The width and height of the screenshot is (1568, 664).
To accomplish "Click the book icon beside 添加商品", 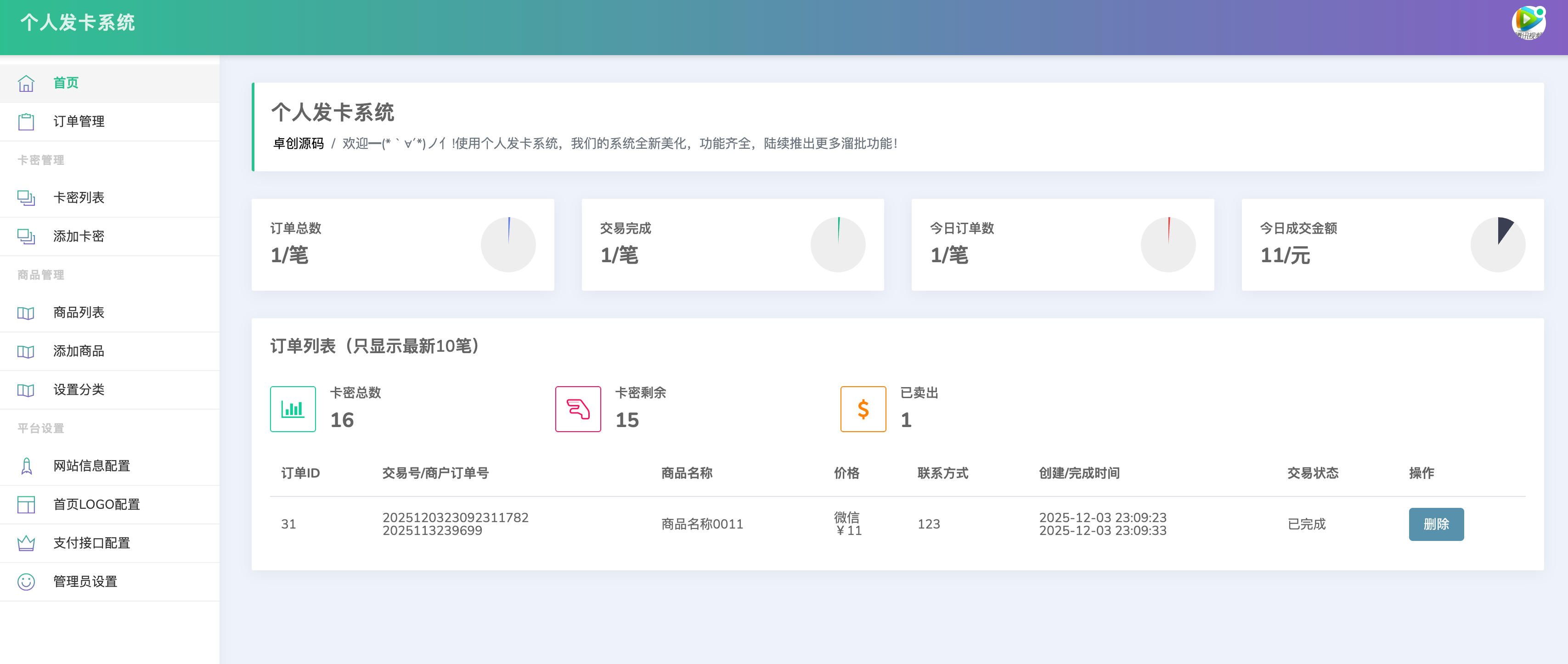I will 26,351.
